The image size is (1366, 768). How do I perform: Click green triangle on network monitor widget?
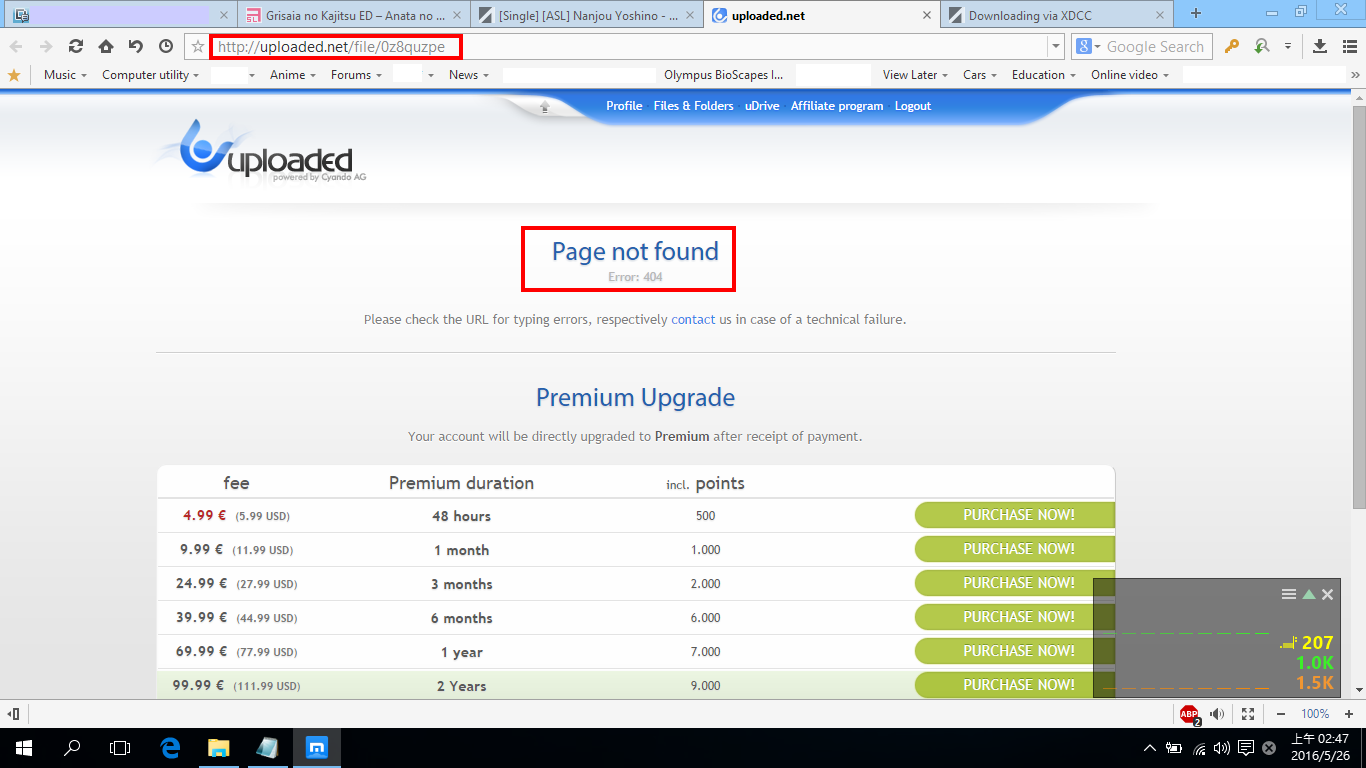(x=1309, y=594)
